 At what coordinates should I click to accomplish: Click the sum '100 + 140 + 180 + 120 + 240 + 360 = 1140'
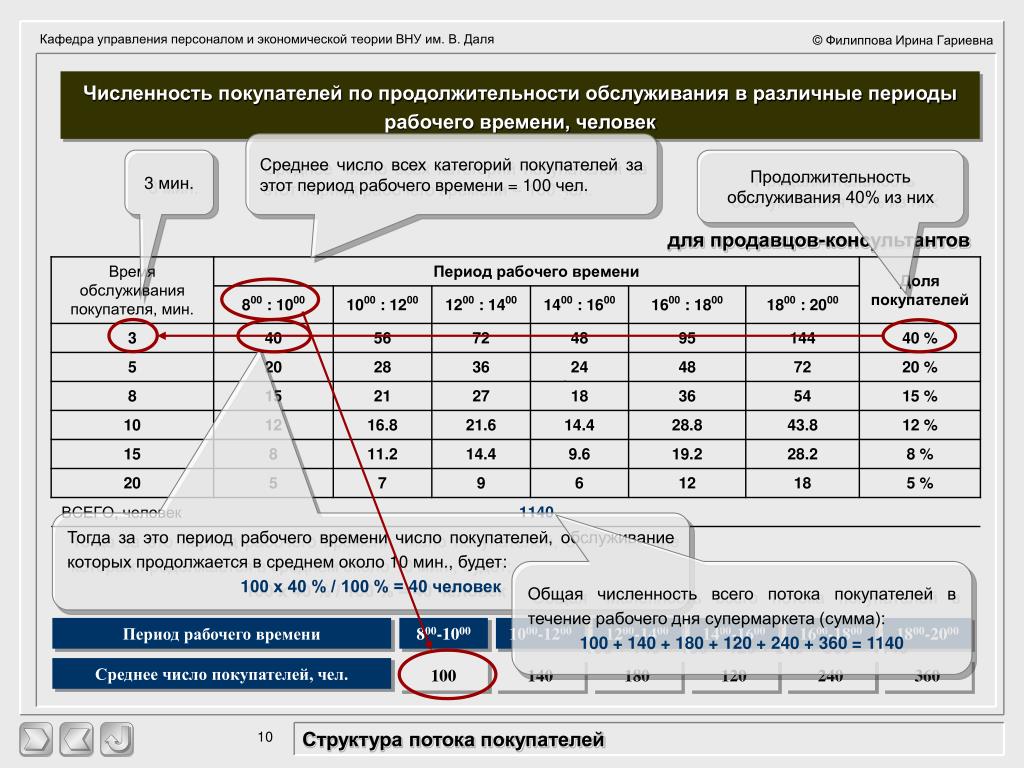click(741, 643)
